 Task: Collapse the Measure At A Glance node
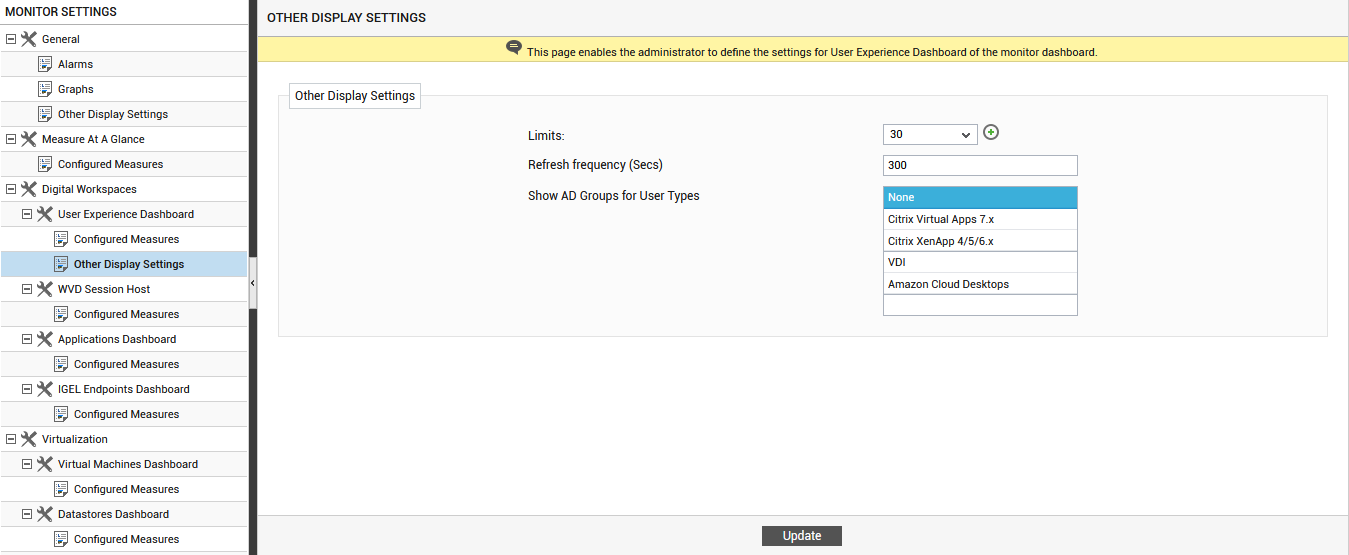[x=11, y=139]
